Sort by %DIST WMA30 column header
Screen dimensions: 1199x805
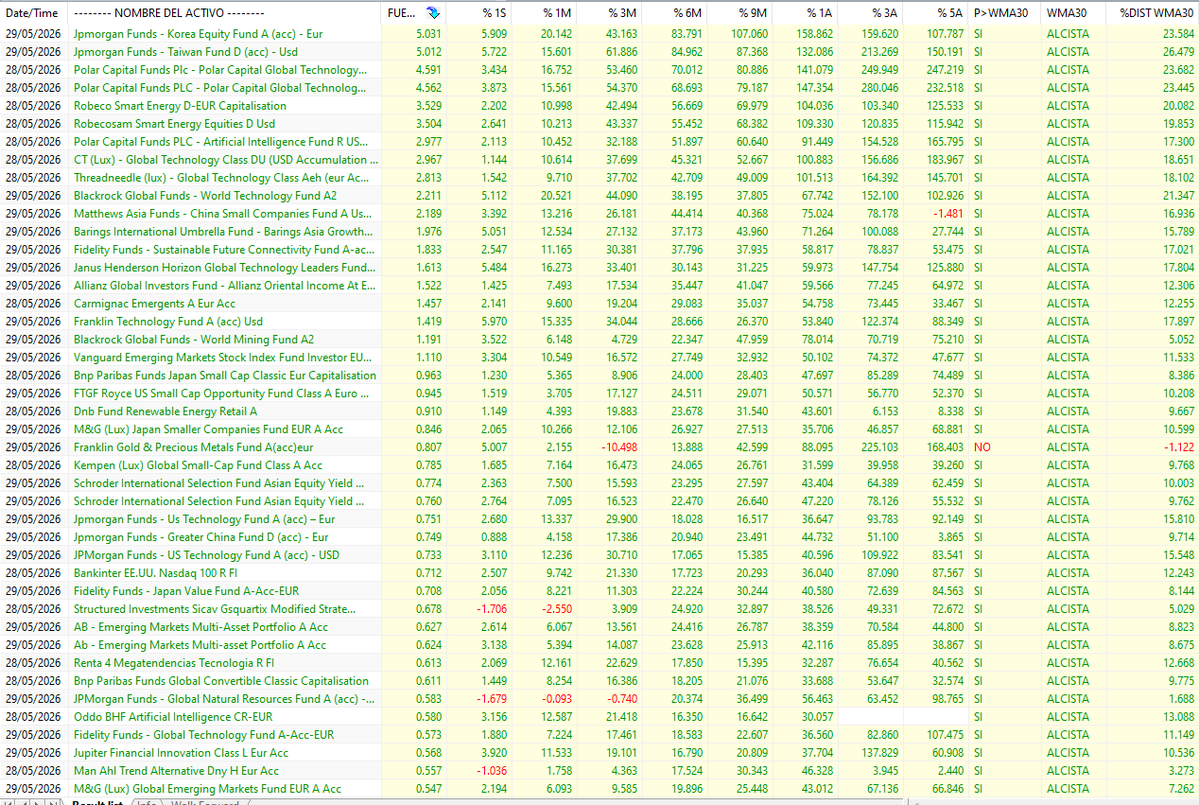[1152, 13]
